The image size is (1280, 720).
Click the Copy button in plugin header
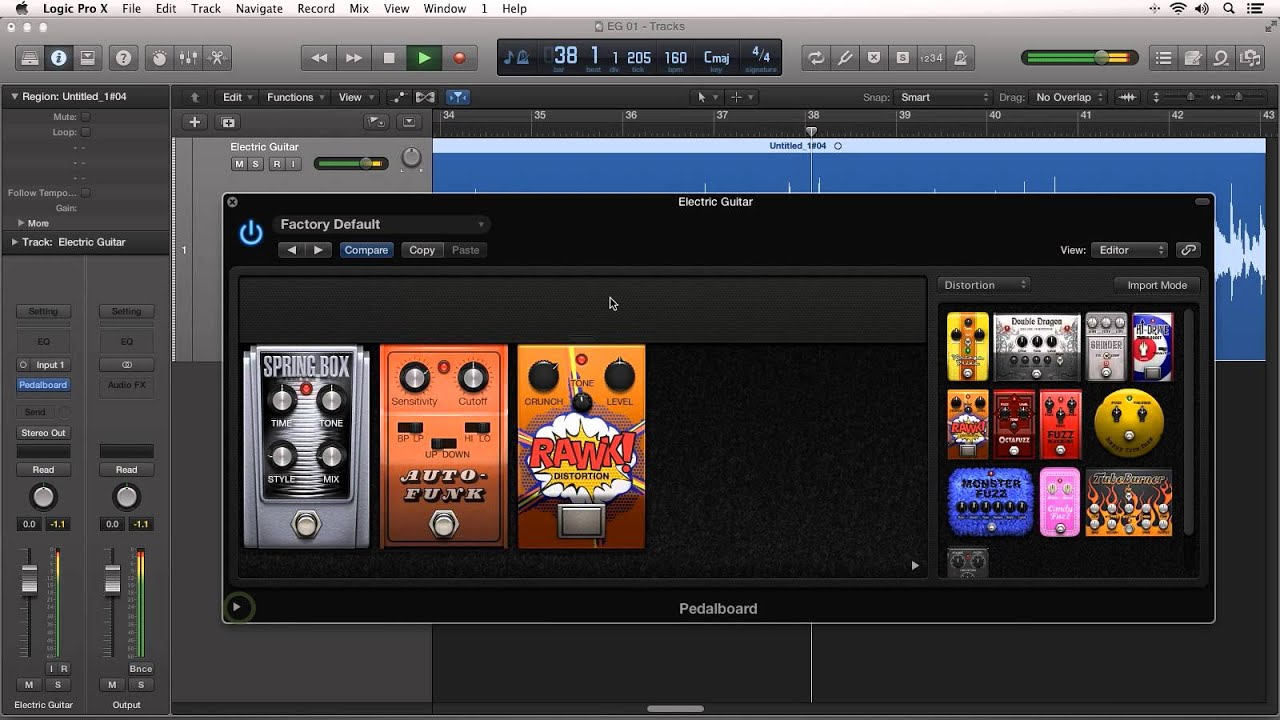[x=422, y=250]
